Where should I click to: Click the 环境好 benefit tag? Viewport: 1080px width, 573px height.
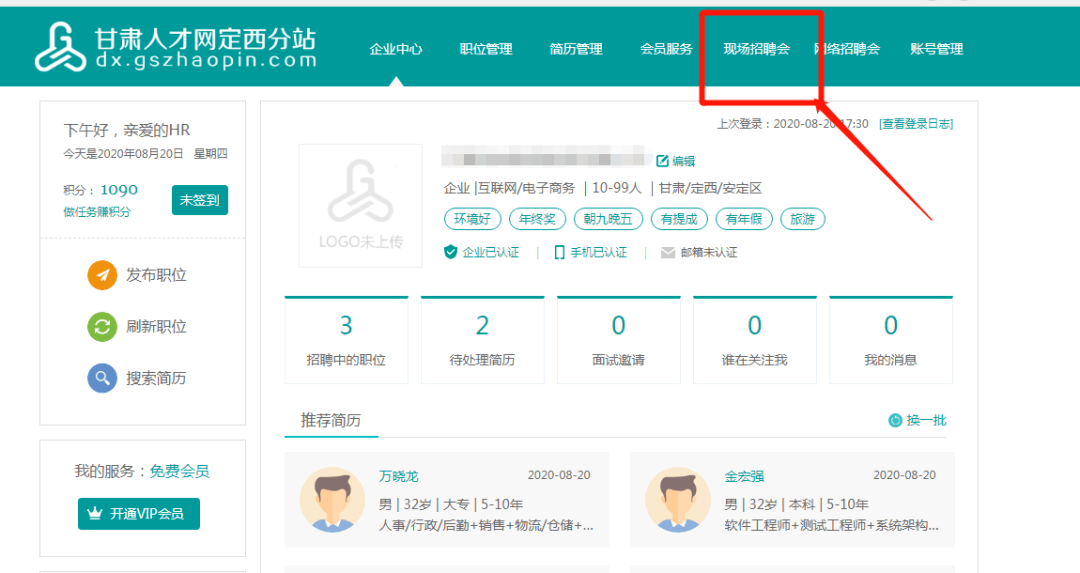pyautogui.click(x=472, y=219)
